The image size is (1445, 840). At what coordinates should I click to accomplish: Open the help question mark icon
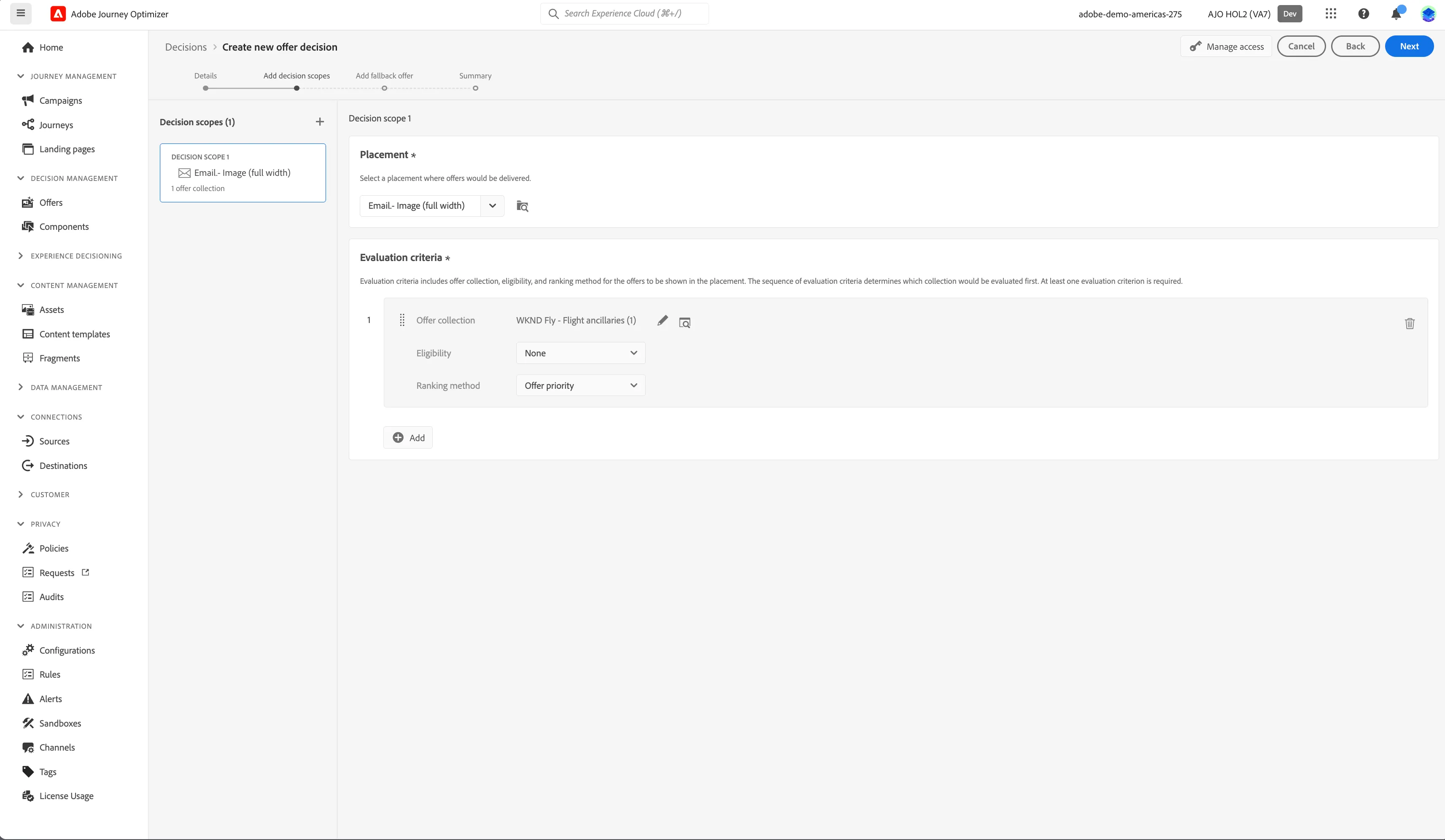1364,14
